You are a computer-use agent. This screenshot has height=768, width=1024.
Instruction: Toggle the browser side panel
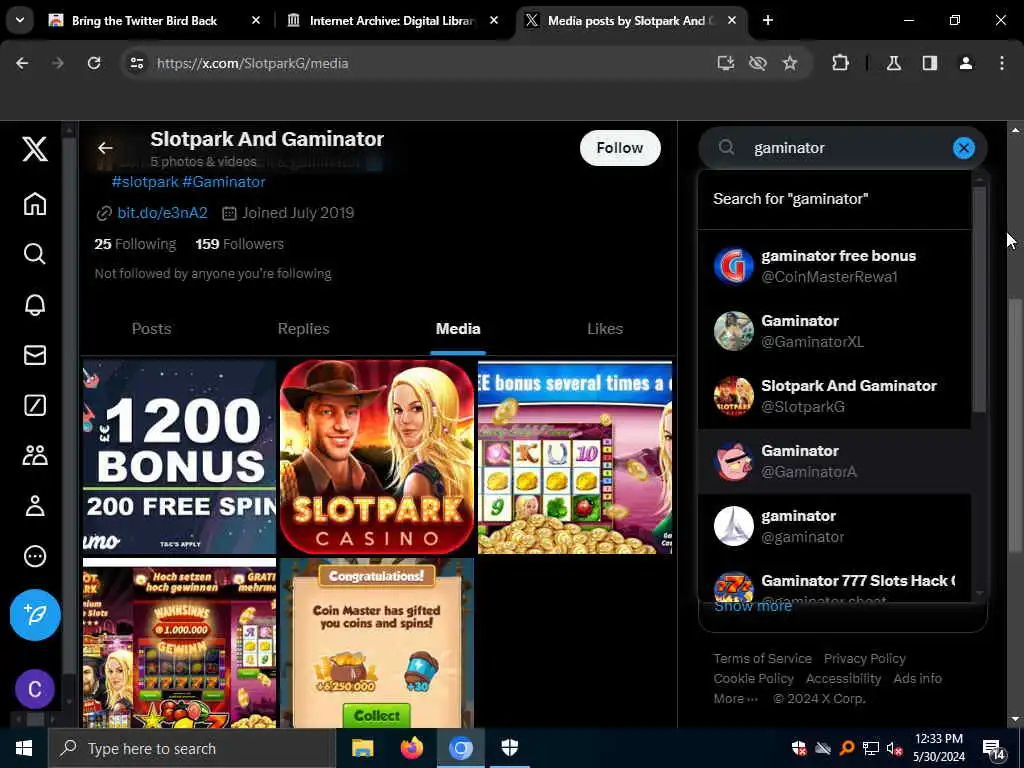[x=930, y=63]
